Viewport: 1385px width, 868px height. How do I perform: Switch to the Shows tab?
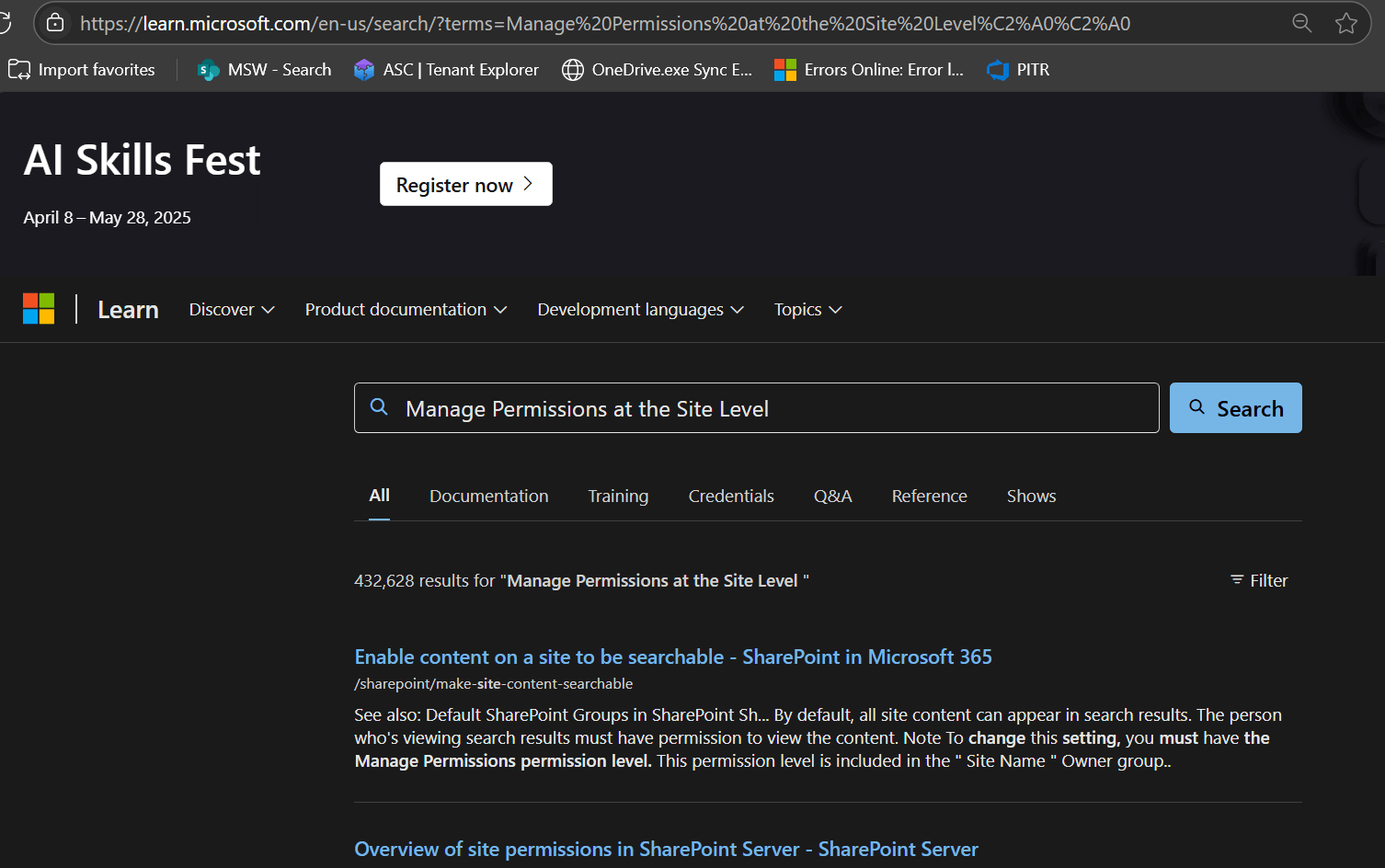(x=1031, y=497)
